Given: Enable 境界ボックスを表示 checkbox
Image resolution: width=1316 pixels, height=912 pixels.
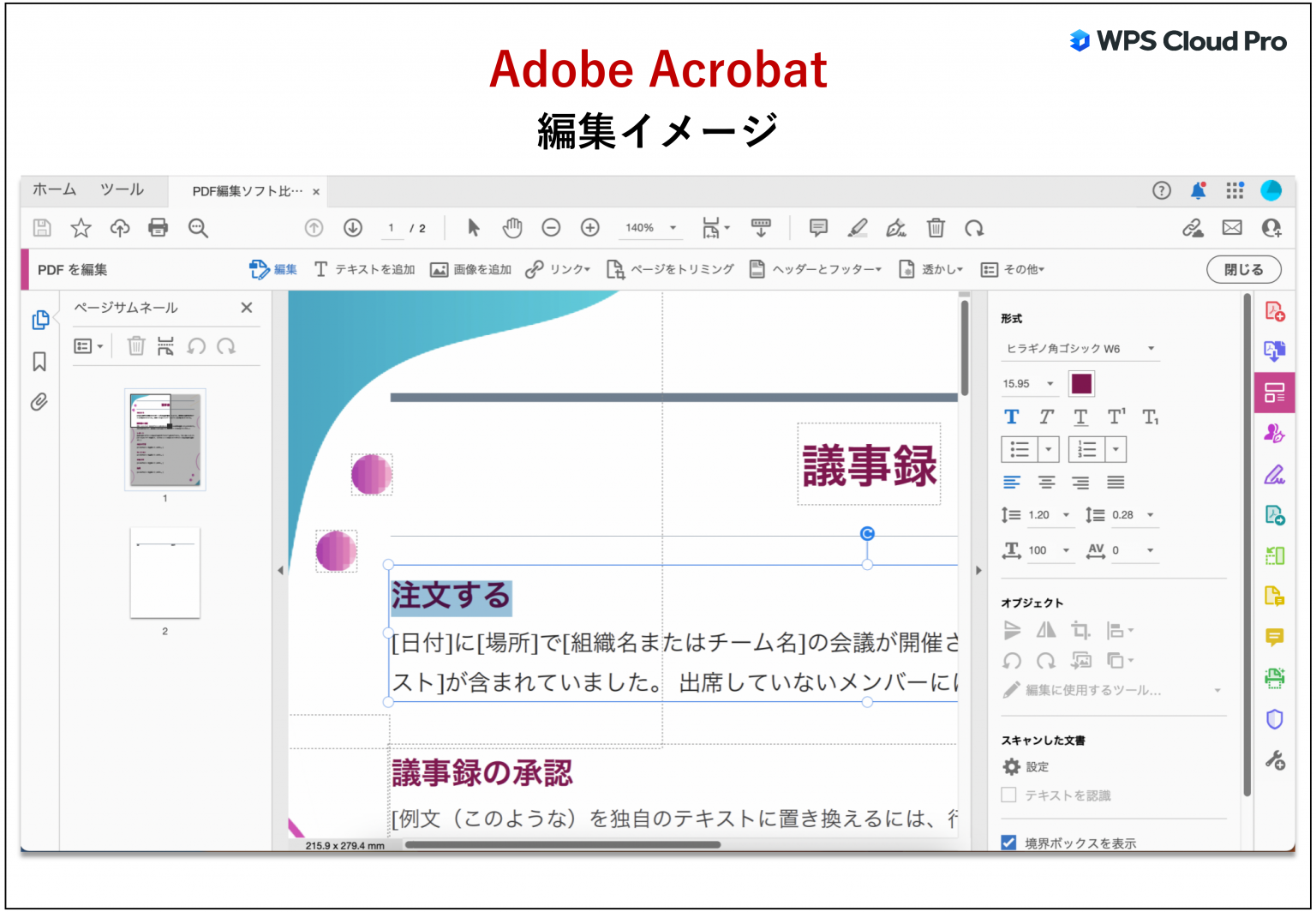Looking at the screenshot, I should tap(1008, 843).
